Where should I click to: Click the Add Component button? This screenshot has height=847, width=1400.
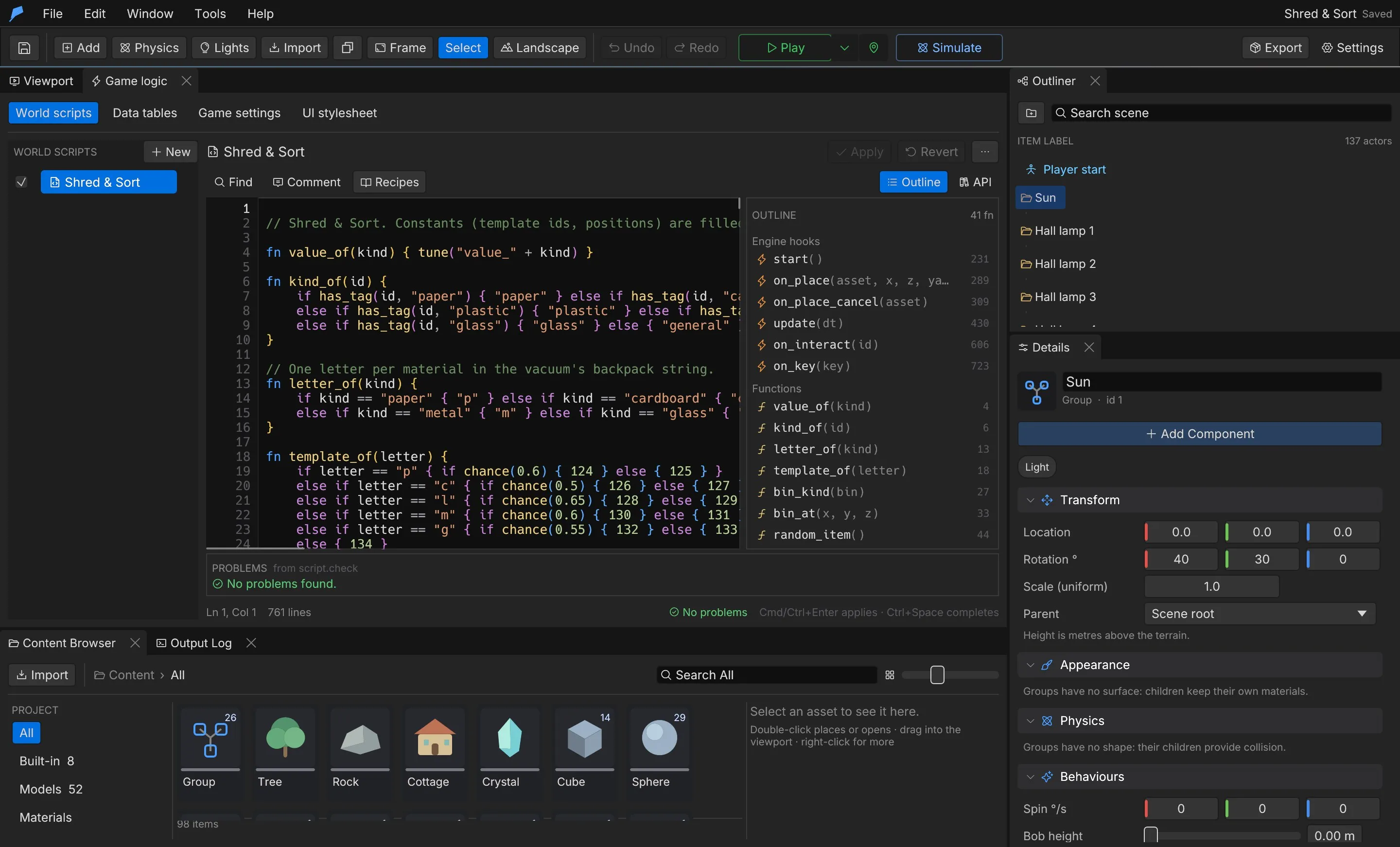pyautogui.click(x=1199, y=434)
